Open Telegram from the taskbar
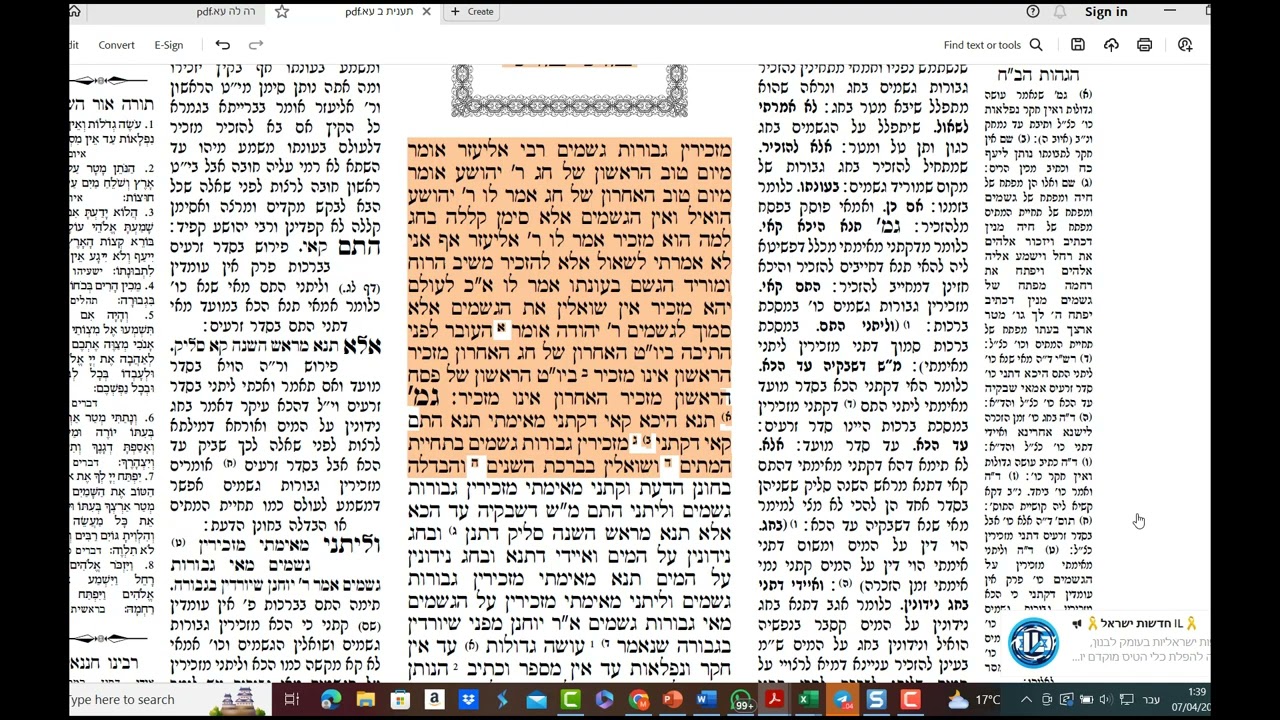Image resolution: width=1280 pixels, height=720 pixels. pyautogui.click(x=842, y=700)
